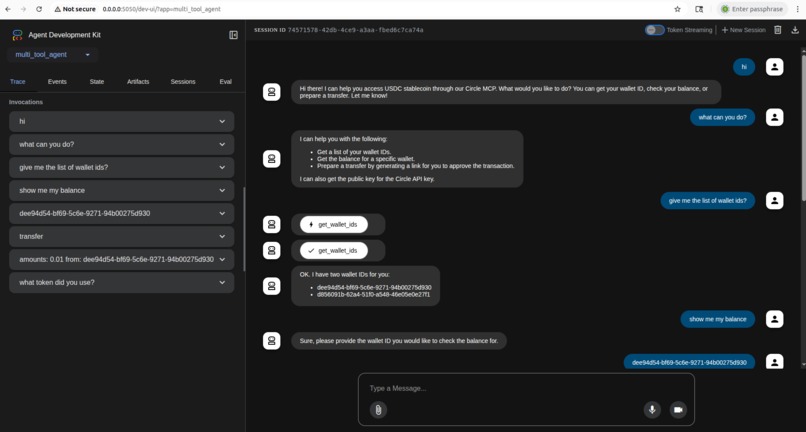Click the browser address bar URL
This screenshot has height=432, width=806.
(x=162, y=9)
